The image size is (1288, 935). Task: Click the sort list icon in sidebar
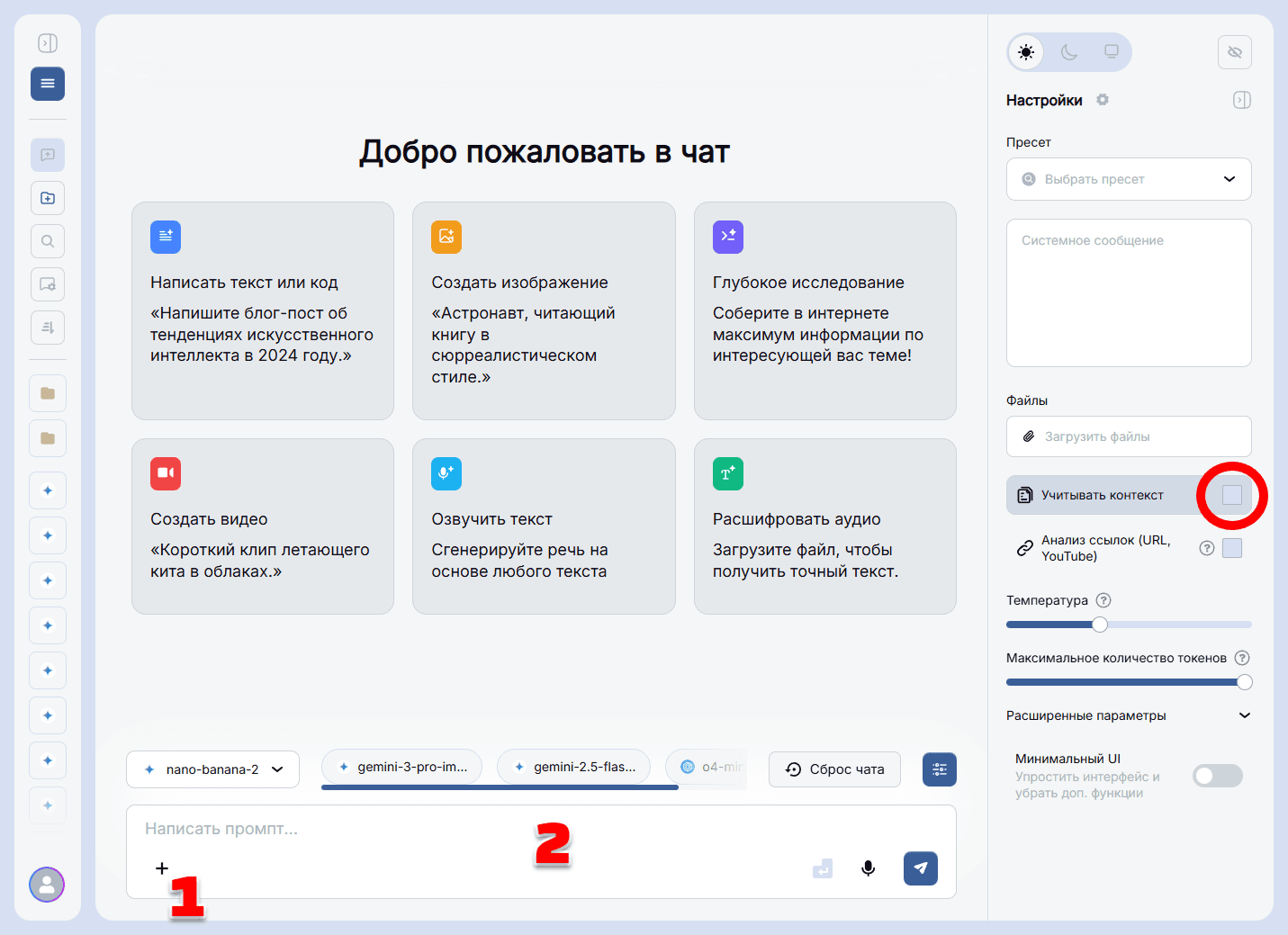(x=47, y=327)
